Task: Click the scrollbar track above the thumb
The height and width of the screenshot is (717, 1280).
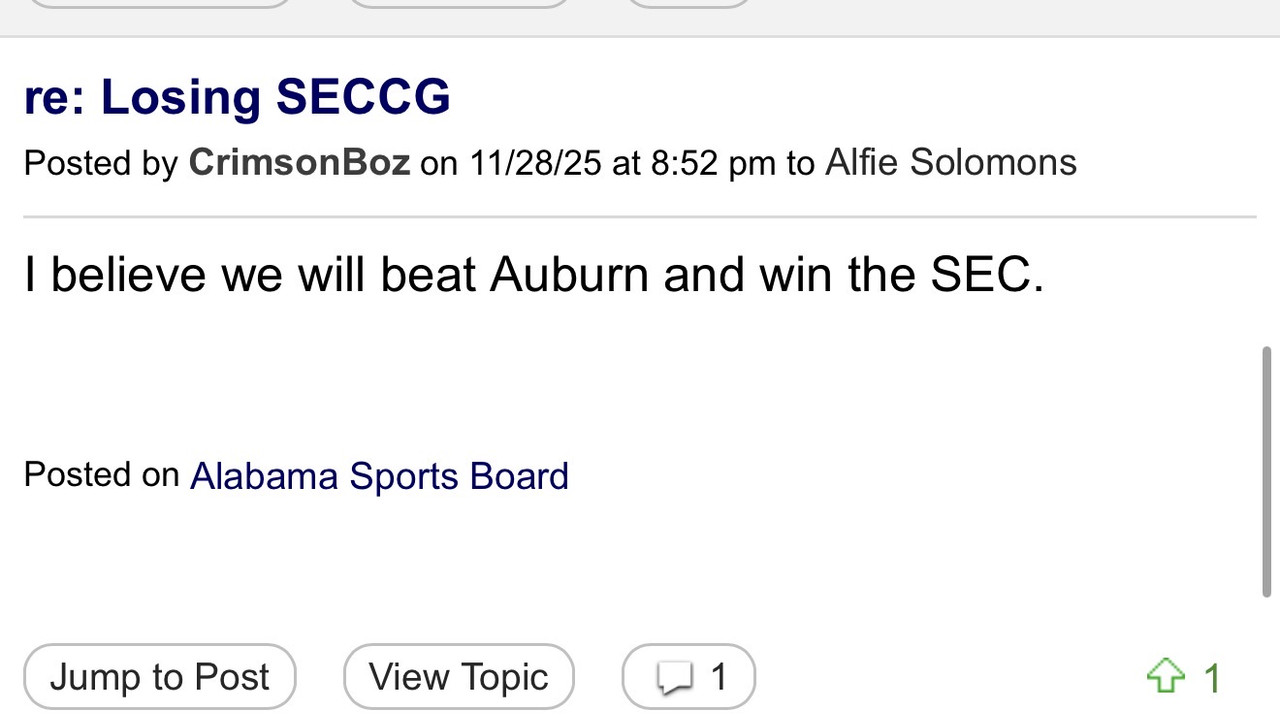Action: tap(1268, 200)
